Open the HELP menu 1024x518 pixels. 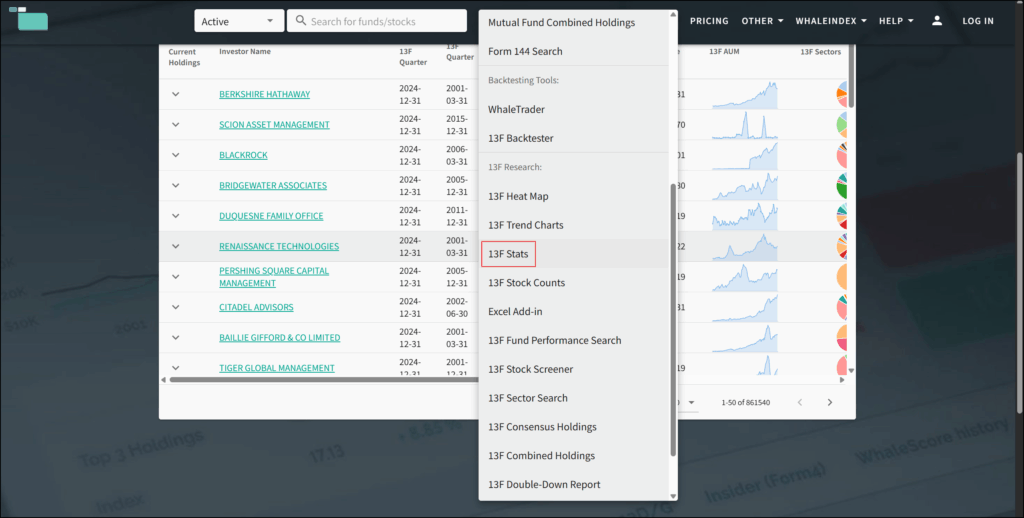pos(896,21)
